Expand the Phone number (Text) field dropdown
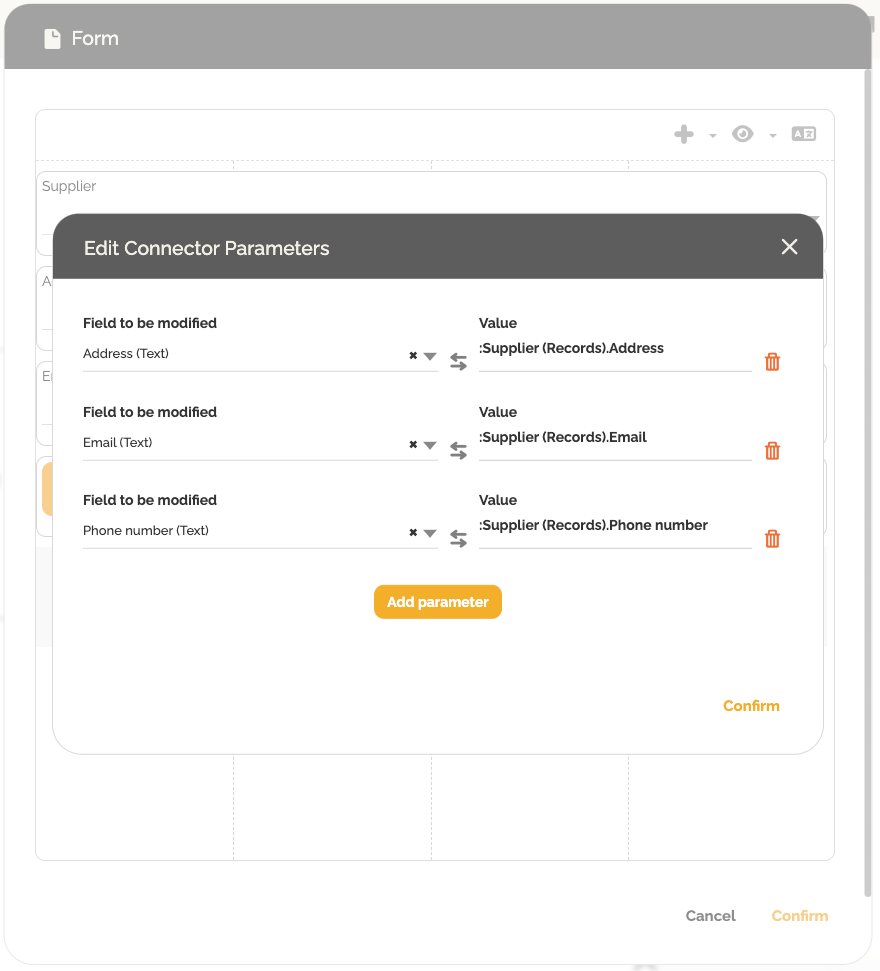This screenshot has width=880, height=971. [430, 533]
